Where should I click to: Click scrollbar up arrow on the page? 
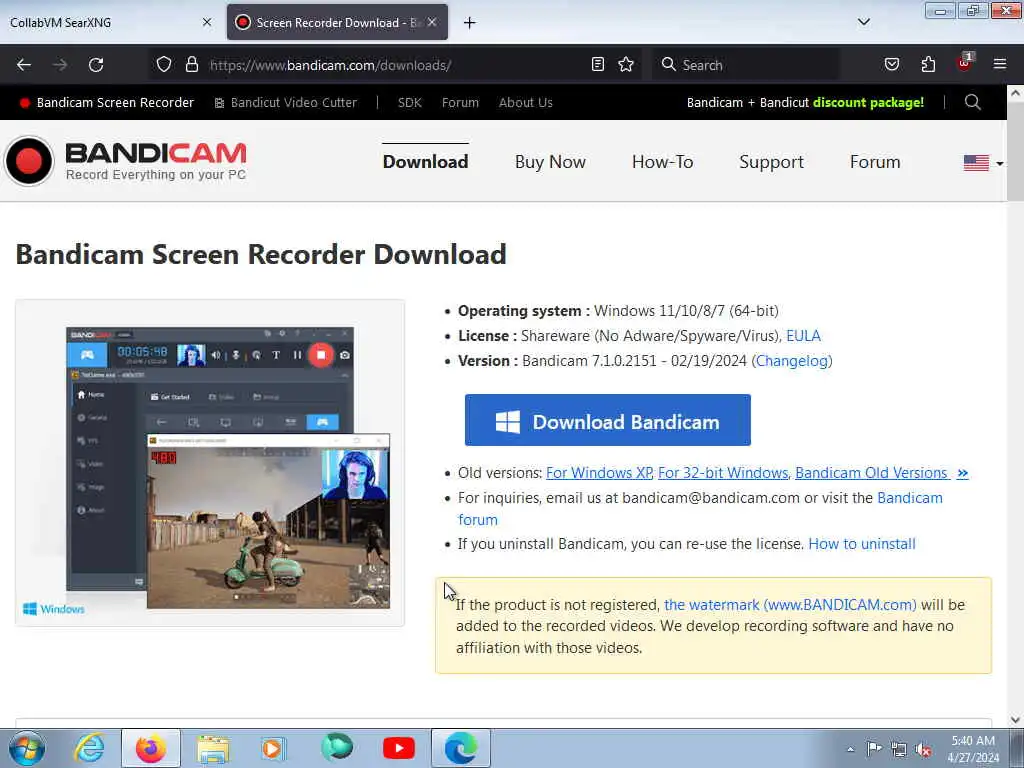click(x=1015, y=93)
